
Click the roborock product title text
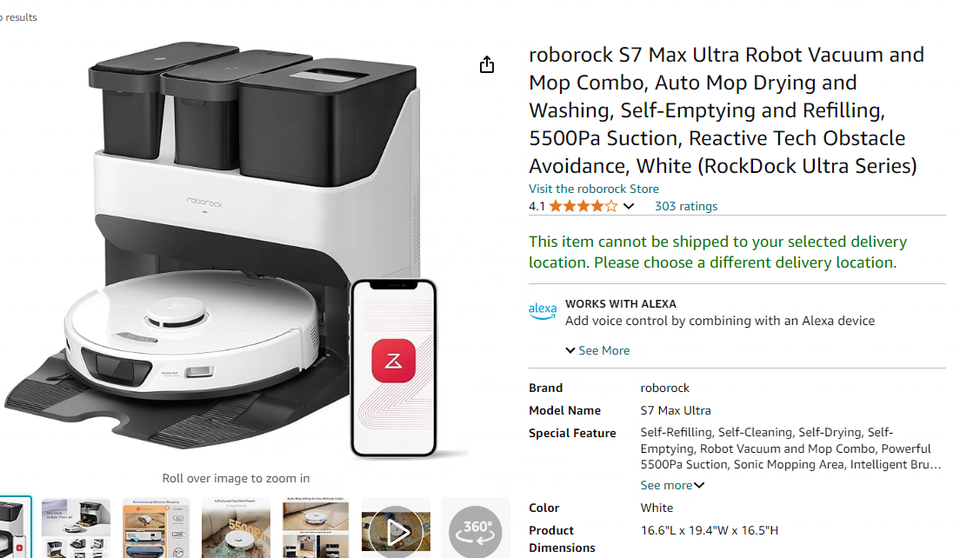[726, 110]
